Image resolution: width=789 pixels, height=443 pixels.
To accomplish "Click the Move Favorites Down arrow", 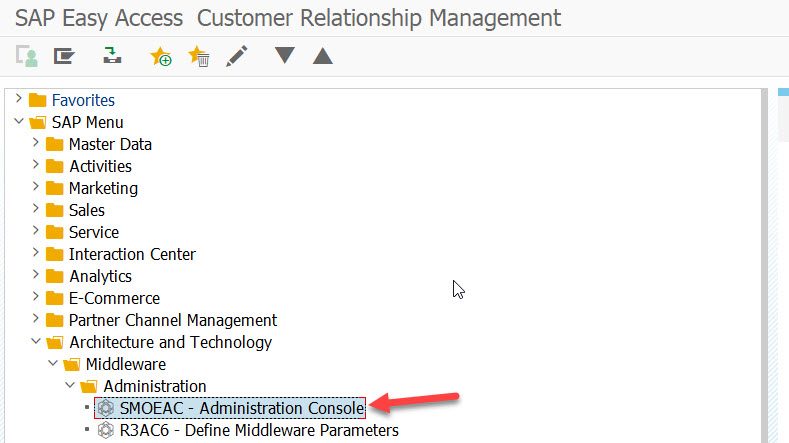I will click(285, 56).
